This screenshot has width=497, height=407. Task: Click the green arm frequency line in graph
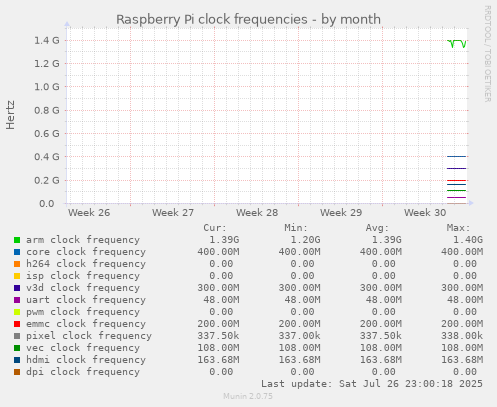click(457, 41)
